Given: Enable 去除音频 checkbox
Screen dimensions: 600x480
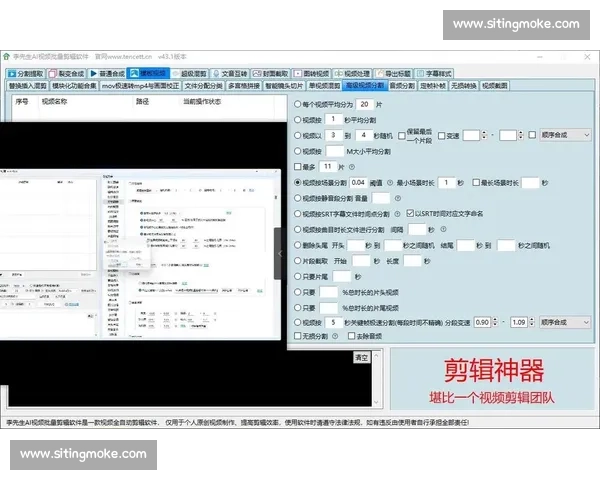Looking at the screenshot, I should tap(351, 336).
